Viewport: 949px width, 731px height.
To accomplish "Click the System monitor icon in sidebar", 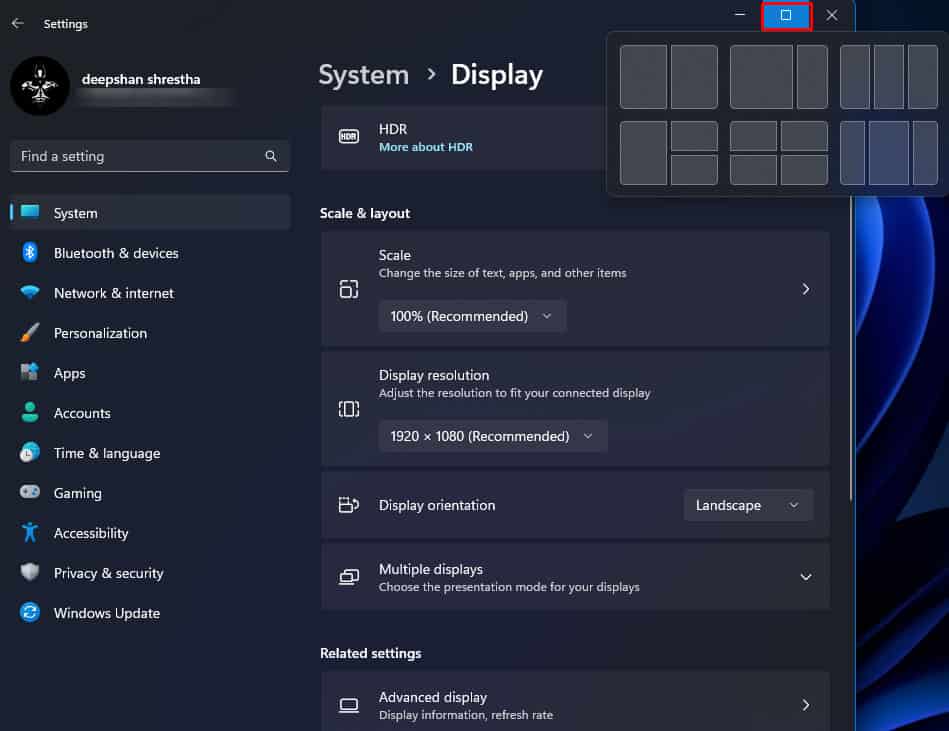I will pos(30,212).
